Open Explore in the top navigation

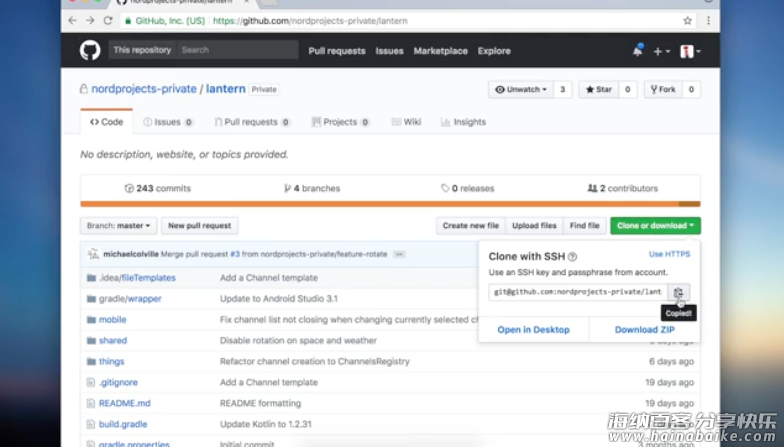click(x=494, y=51)
